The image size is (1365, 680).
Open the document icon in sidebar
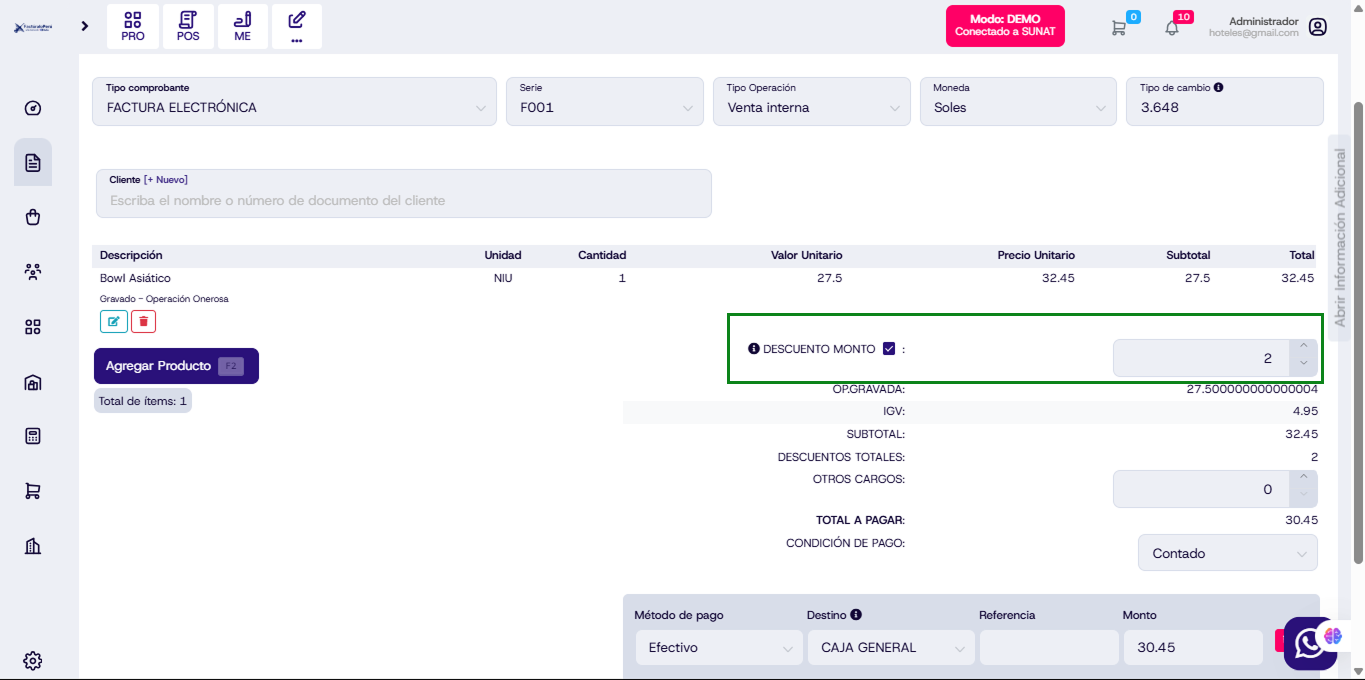[33, 162]
